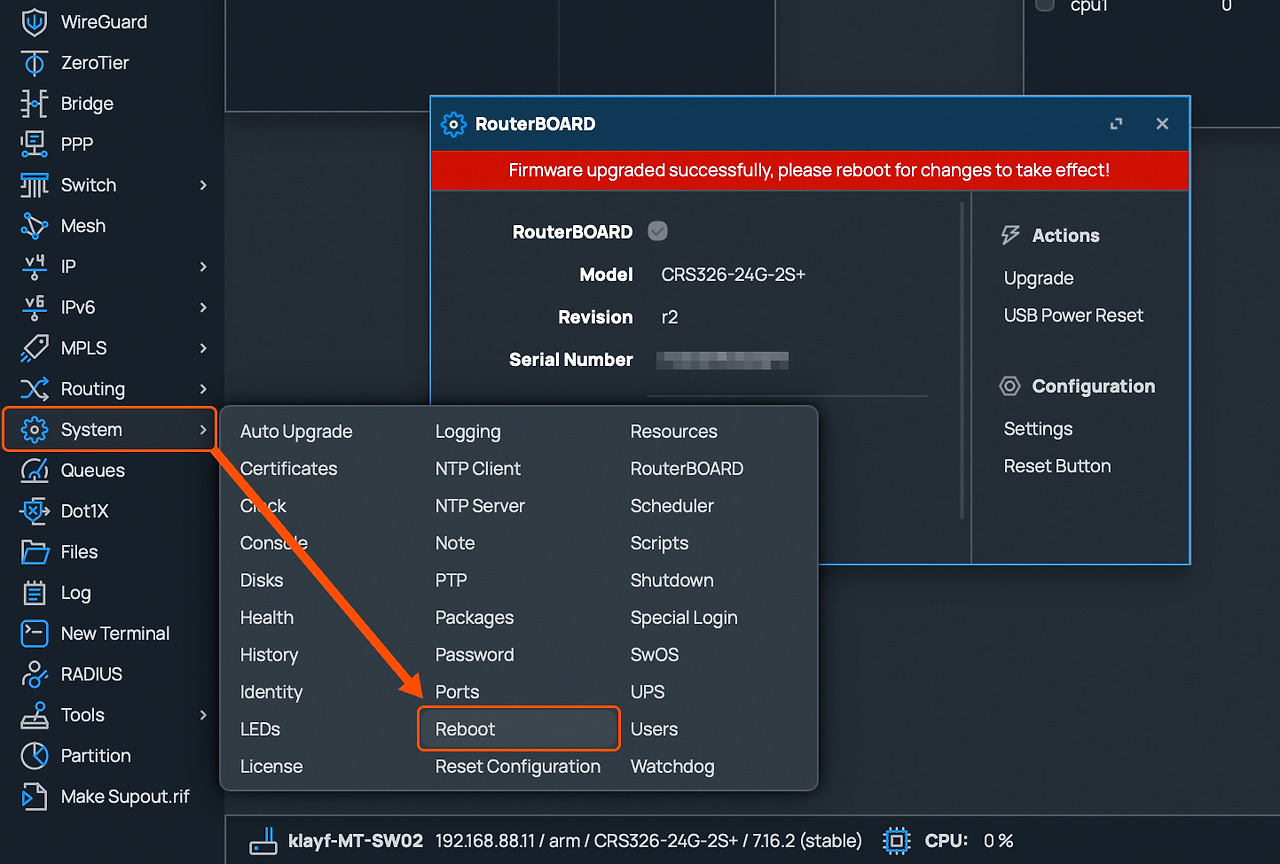Select Special Login menu entry
Image resolution: width=1280 pixels, height=864 pixels.
684,618
